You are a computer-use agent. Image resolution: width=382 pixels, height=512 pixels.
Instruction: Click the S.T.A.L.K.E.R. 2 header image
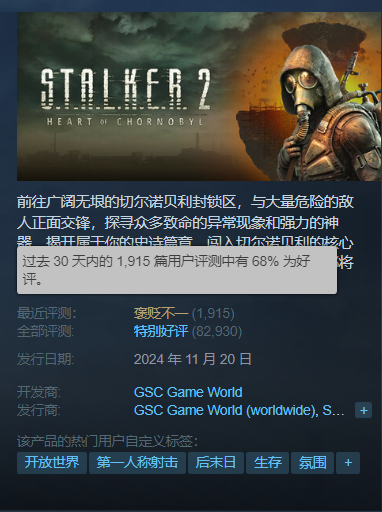tap(199, 97)
